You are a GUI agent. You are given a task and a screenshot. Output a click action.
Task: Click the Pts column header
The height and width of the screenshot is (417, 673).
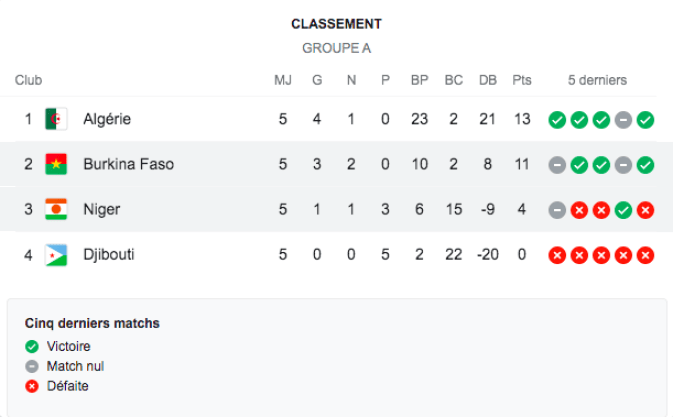[522, 80]
